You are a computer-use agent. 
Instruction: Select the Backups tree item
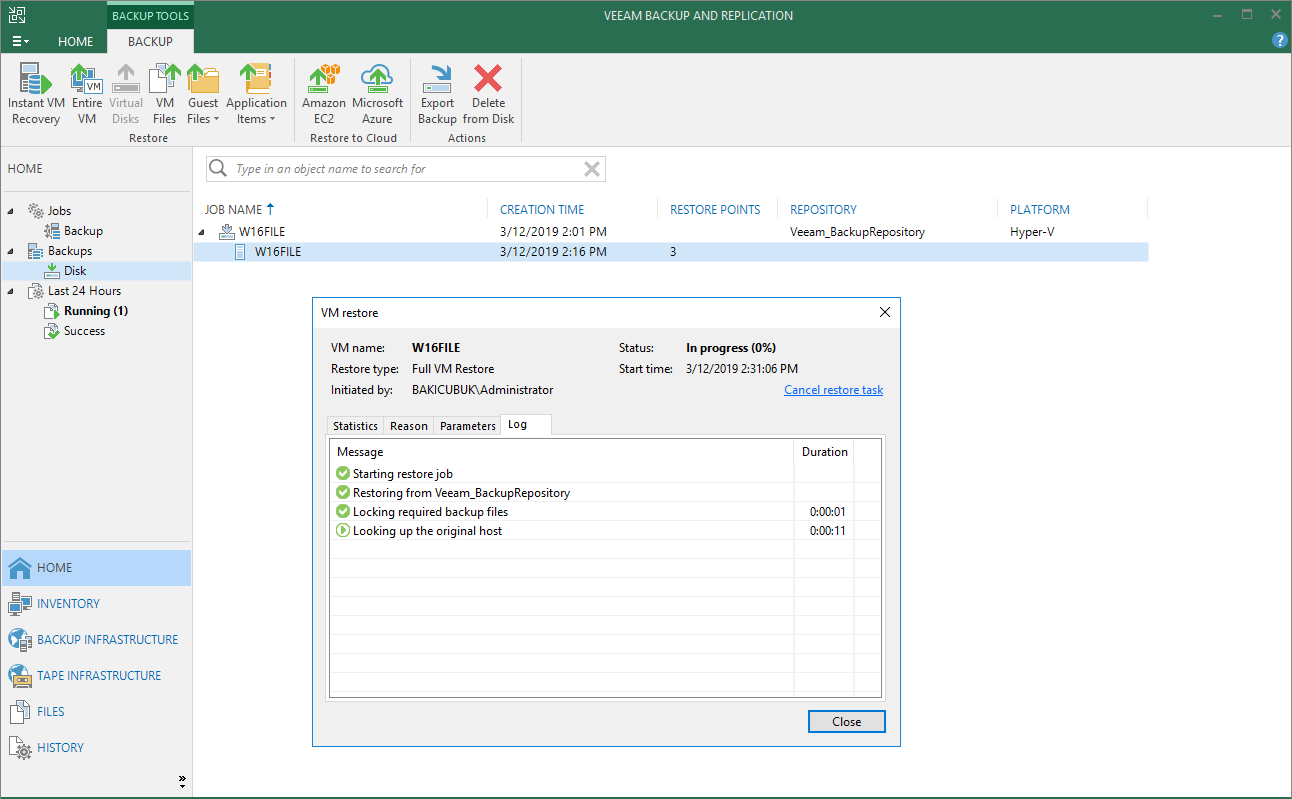pos(70,251)
